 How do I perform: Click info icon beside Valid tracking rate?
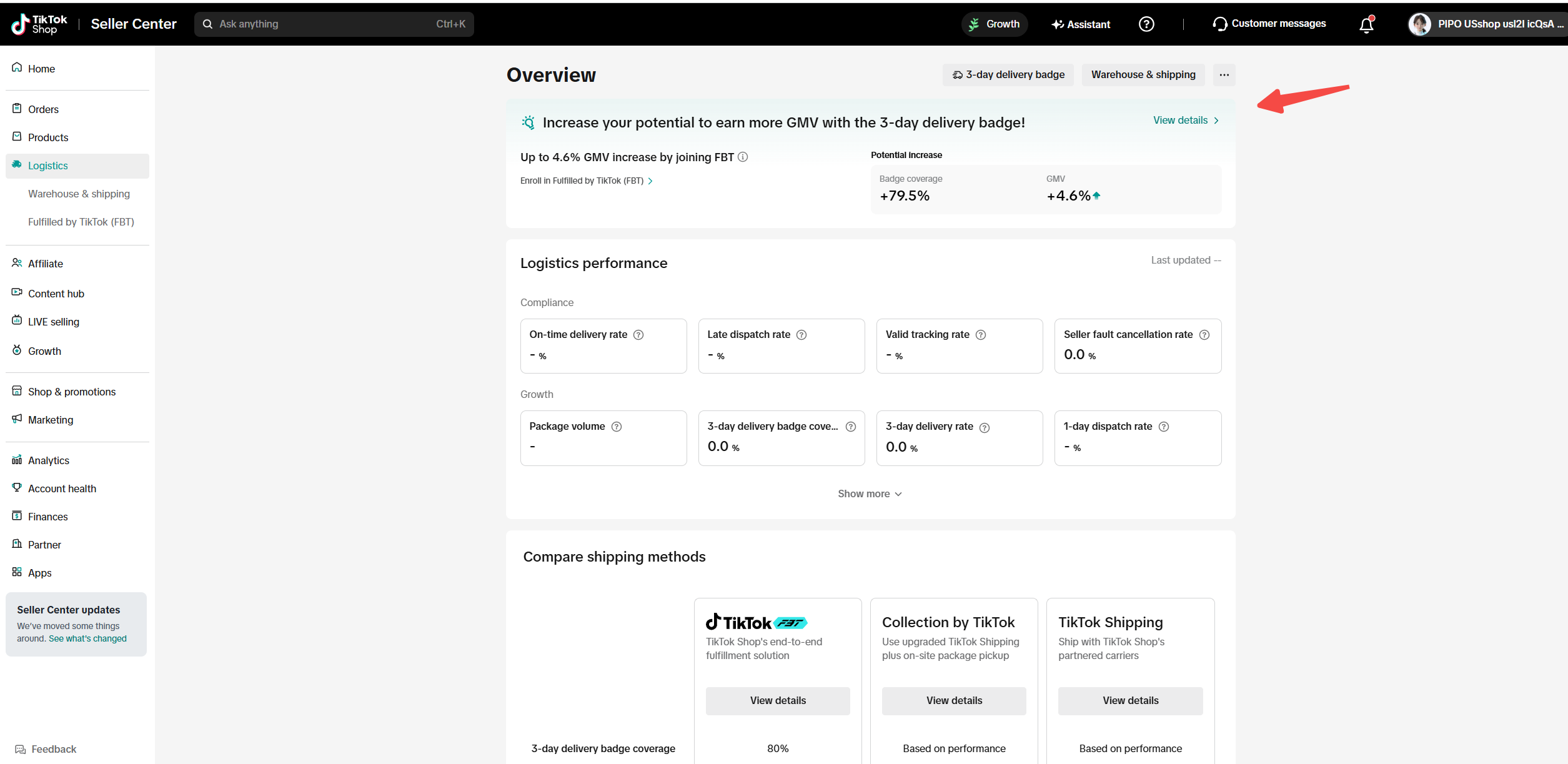981,335
